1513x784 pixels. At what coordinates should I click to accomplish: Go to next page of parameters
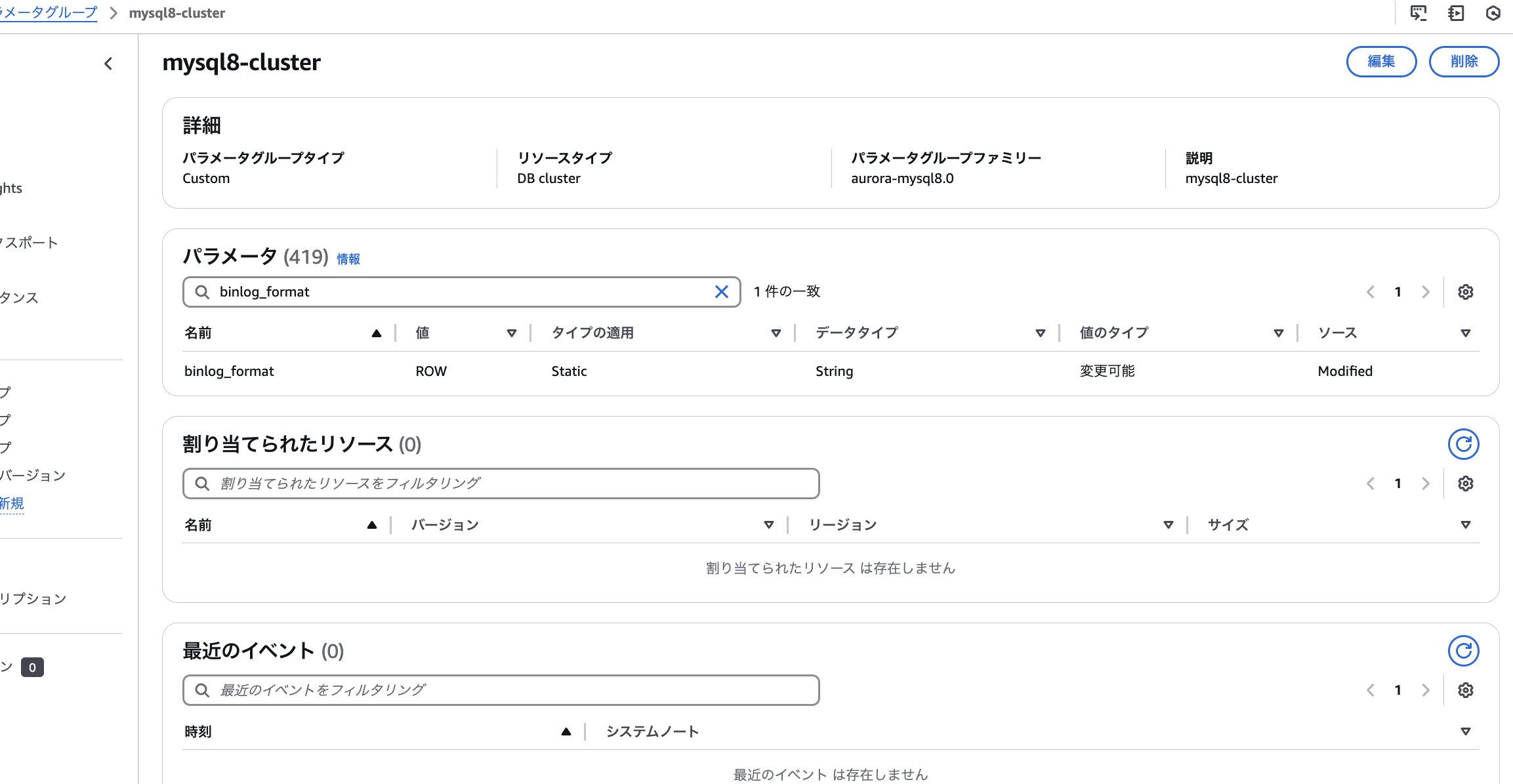(x=1425, y=292)
